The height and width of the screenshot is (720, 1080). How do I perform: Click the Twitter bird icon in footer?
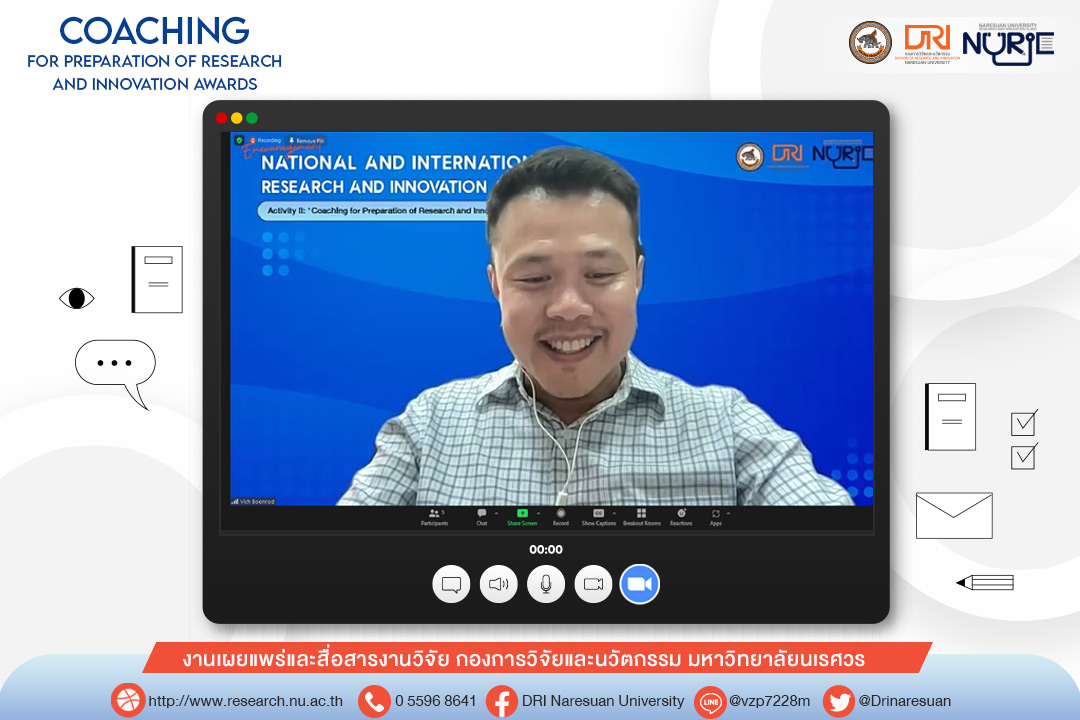(x=839, y=701)
